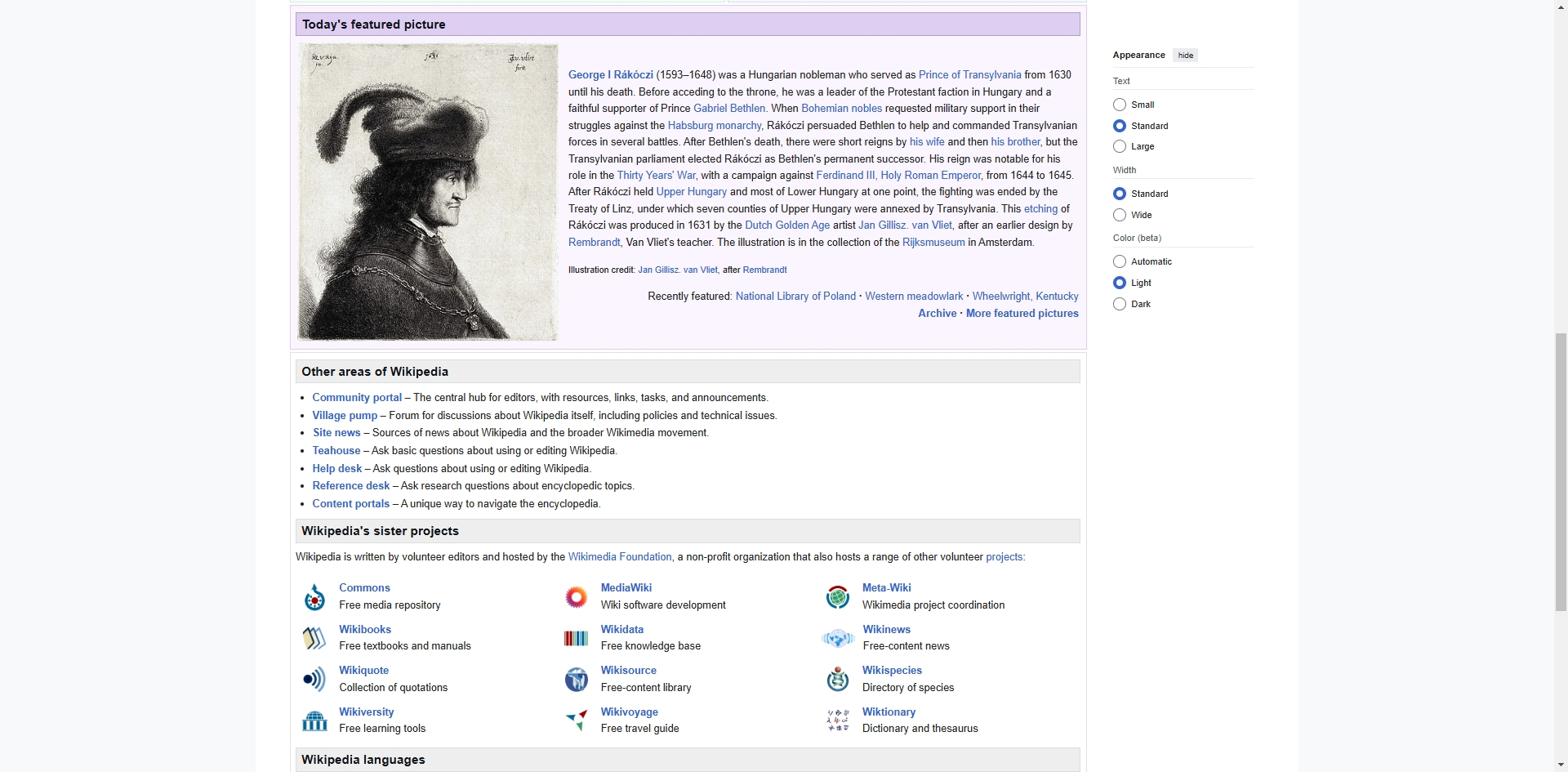Click the Wikidata barcode logo icon
Image resolution: width=1568 pixels, height=772 pixels.
tap(576, 638)
